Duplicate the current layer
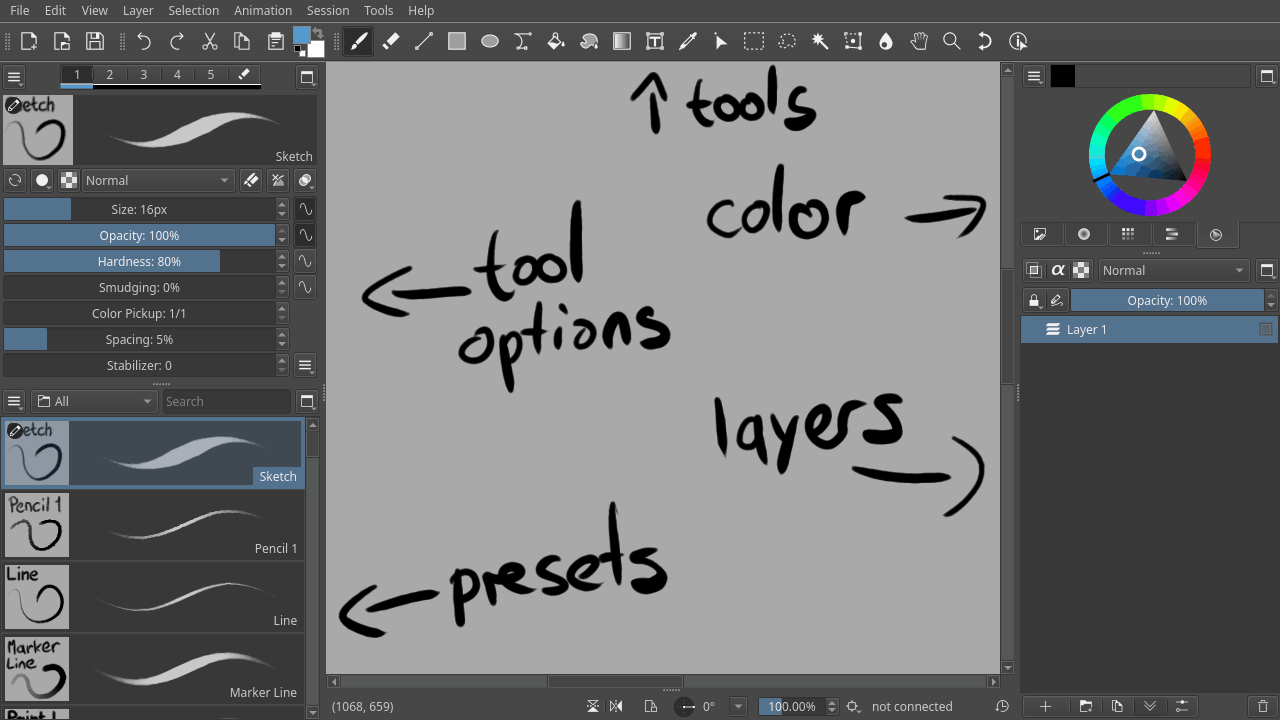 click(1117, 706)
